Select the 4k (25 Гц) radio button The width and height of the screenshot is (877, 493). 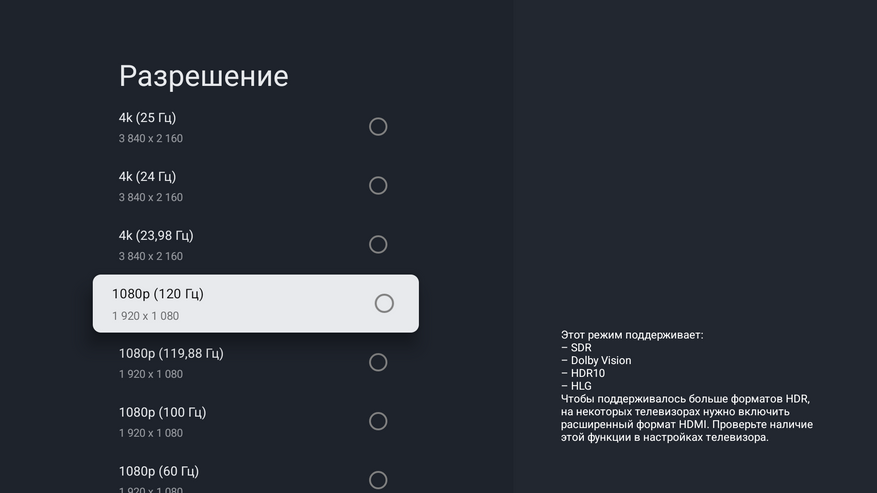pos(378,127)
